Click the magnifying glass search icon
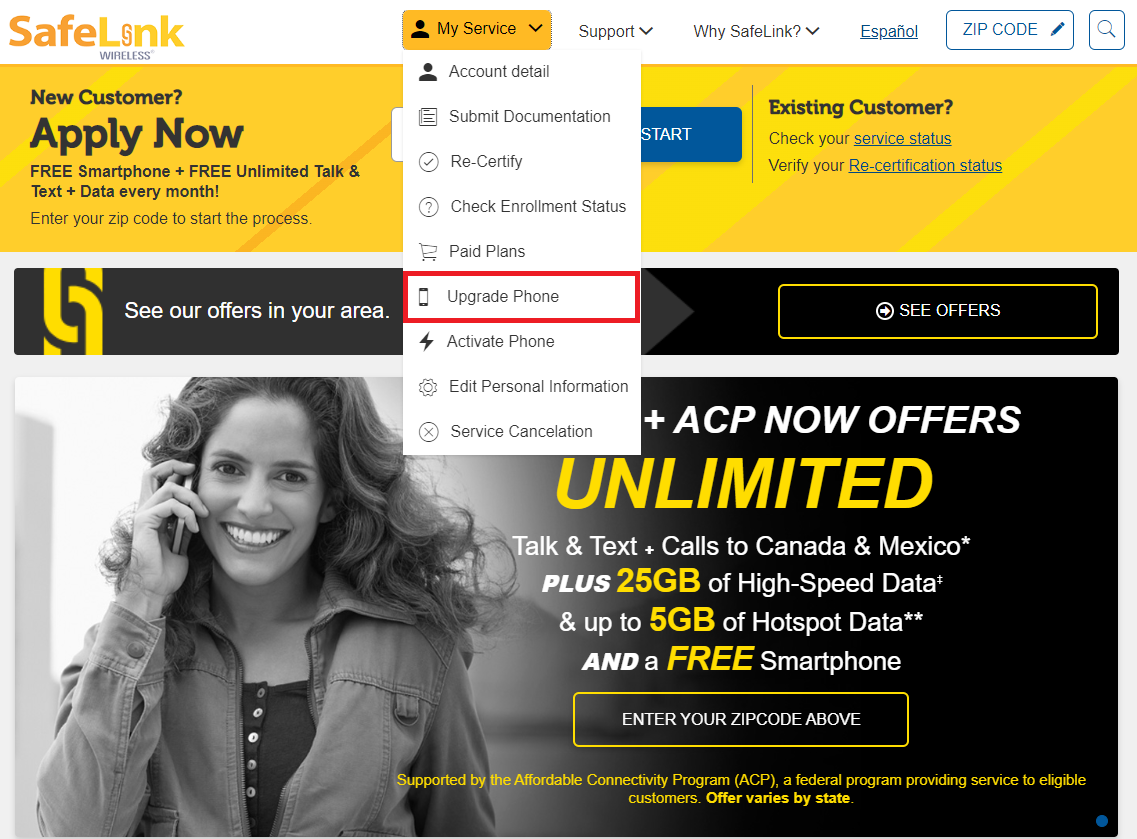Screen dimensions: 1137x839 pos(1106,30)
